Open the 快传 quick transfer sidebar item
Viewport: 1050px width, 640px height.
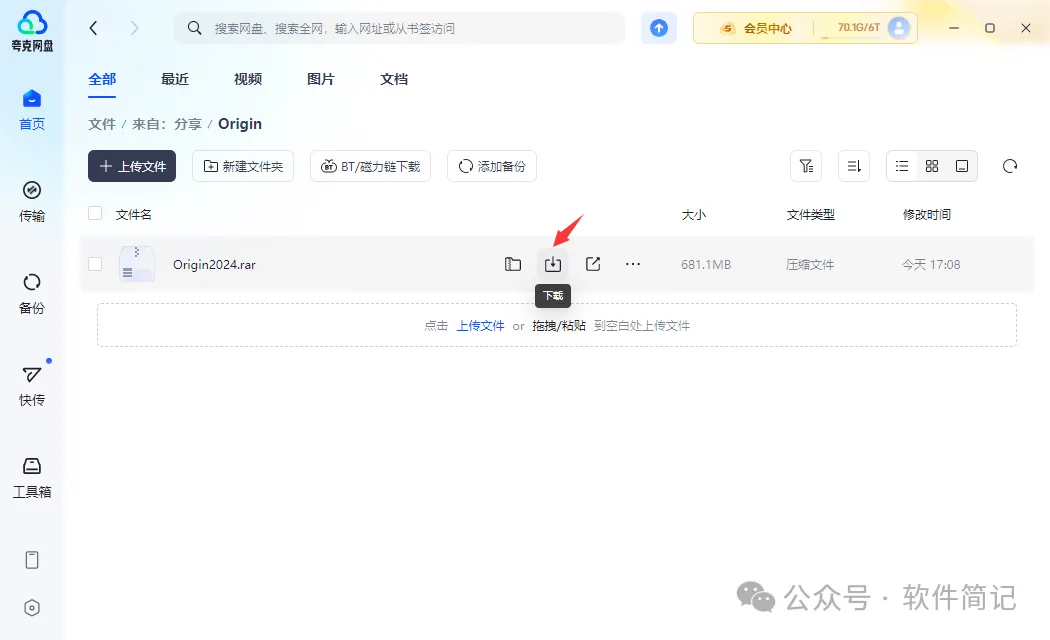coord(31,386)
